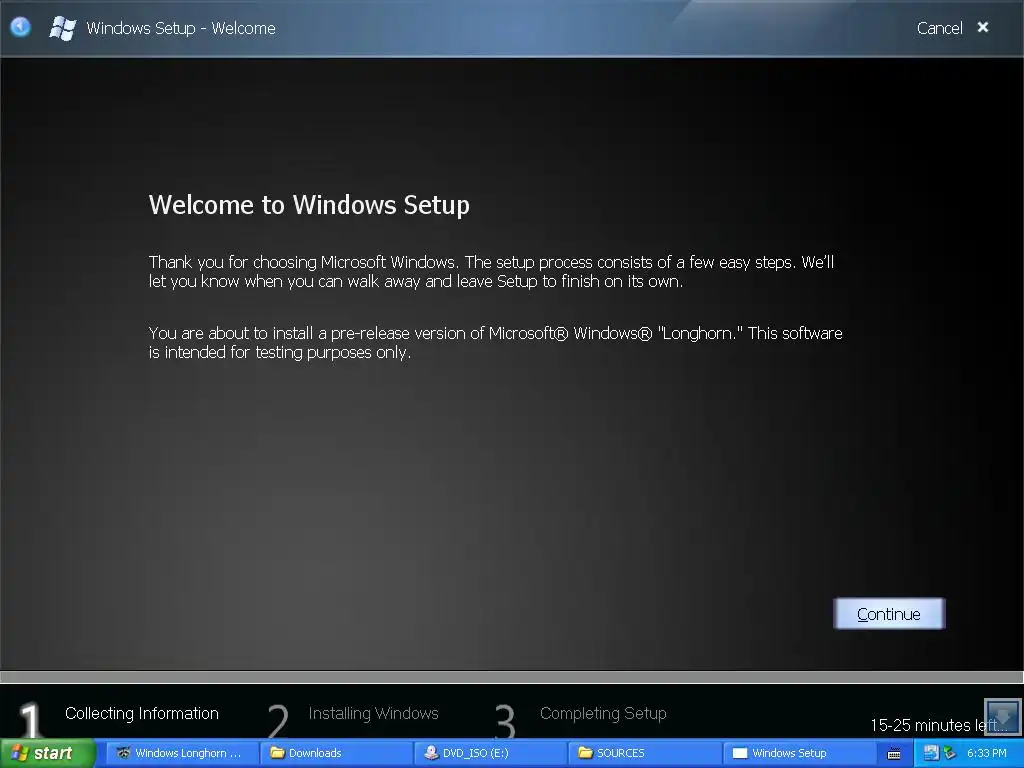Click the Thank you for choosing Microsoft Windows paragraph
This screenshot has width=1024, height=768.
tap(491, 272)
